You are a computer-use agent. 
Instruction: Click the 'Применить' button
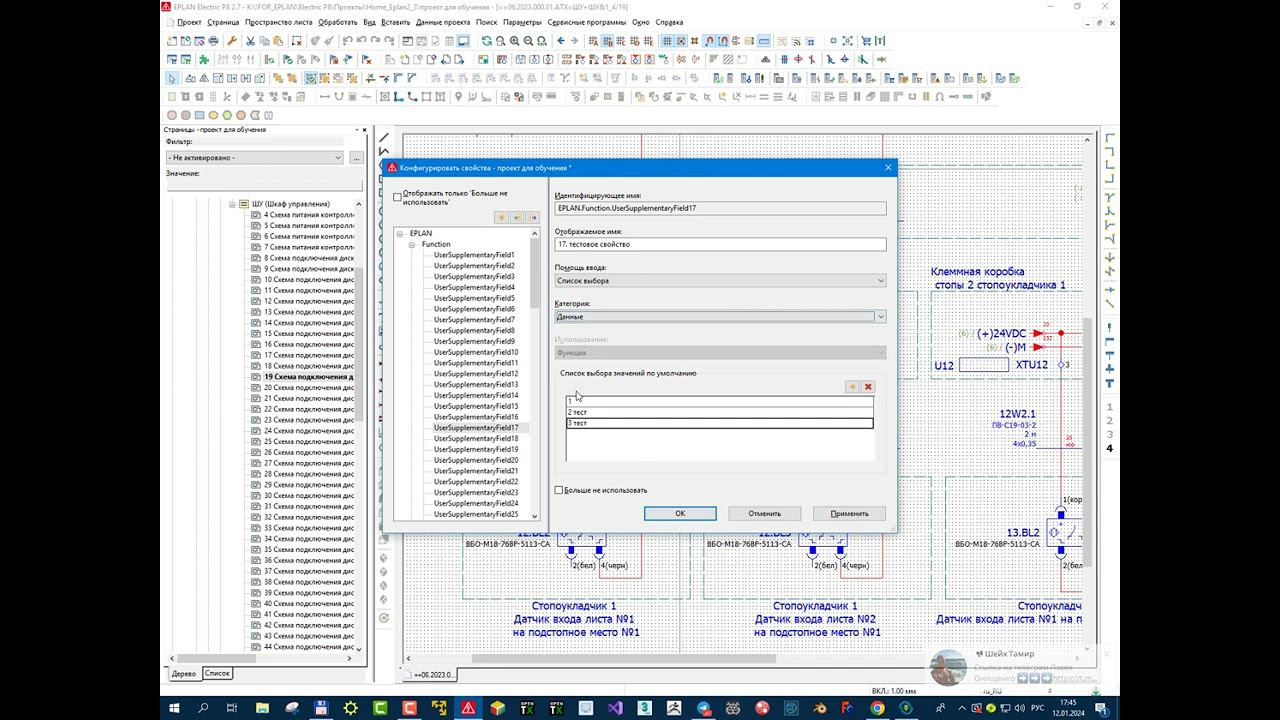click(x=849, y=513)
